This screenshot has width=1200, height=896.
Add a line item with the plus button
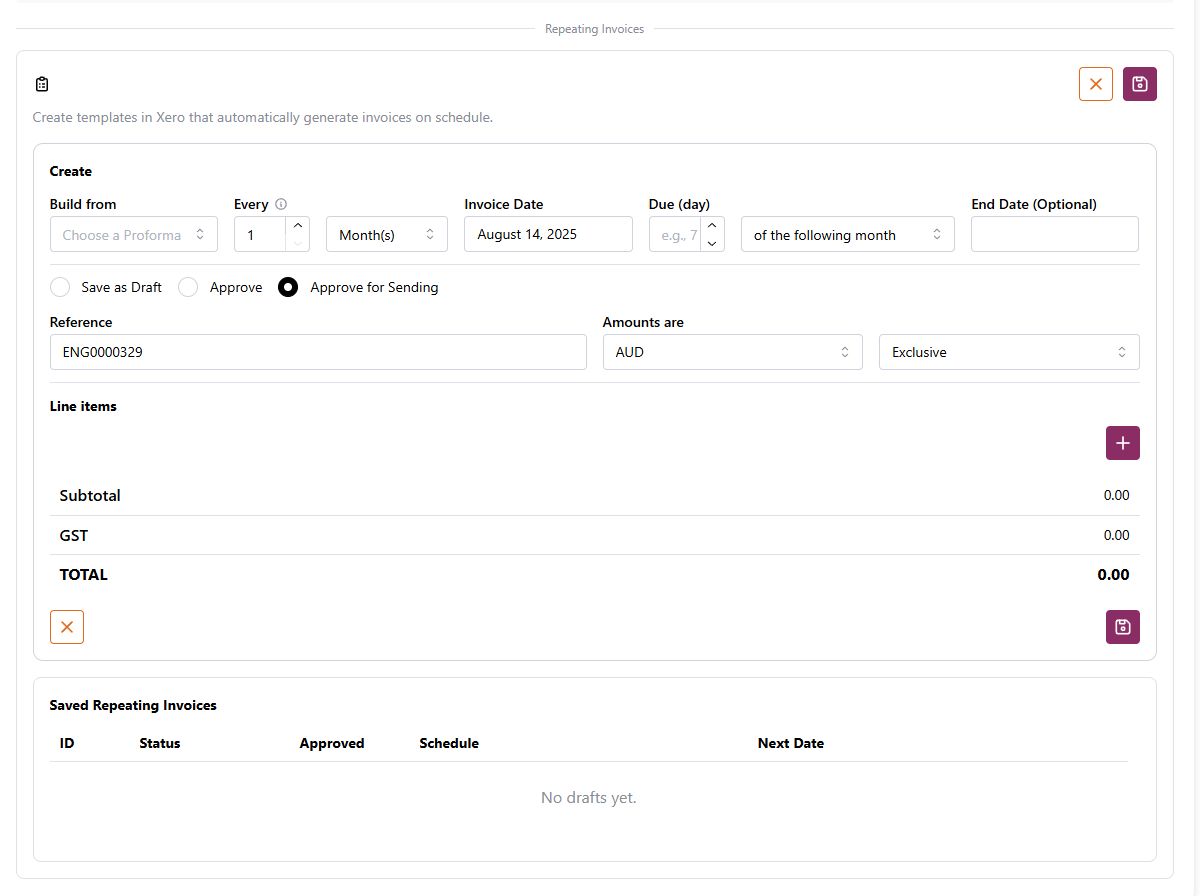point(1122,443)
